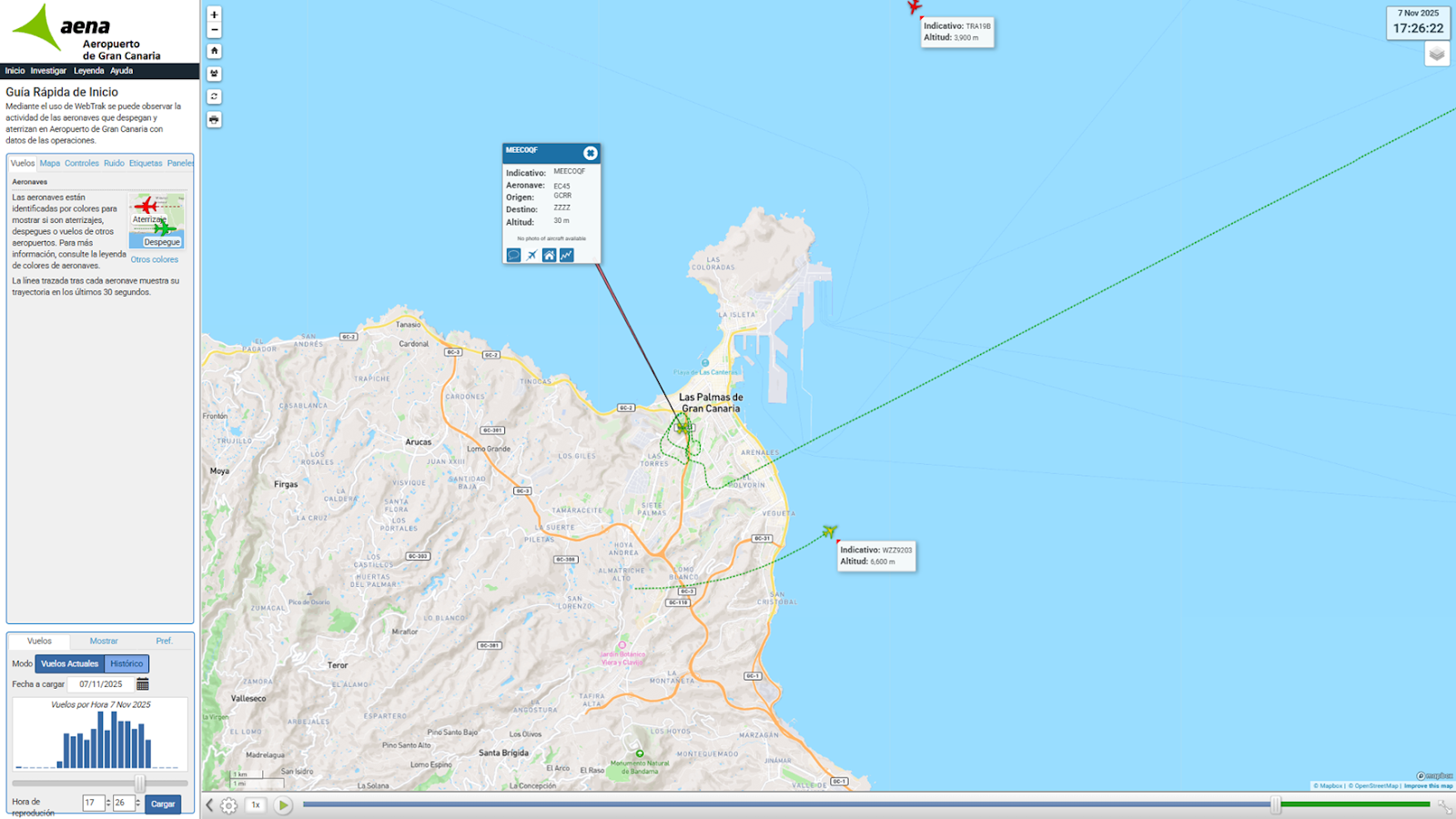The width and height of the screenshot is (1456, 819).
Task: Click the aircraft legend thumbnail image
Action: tap(157, 221)
